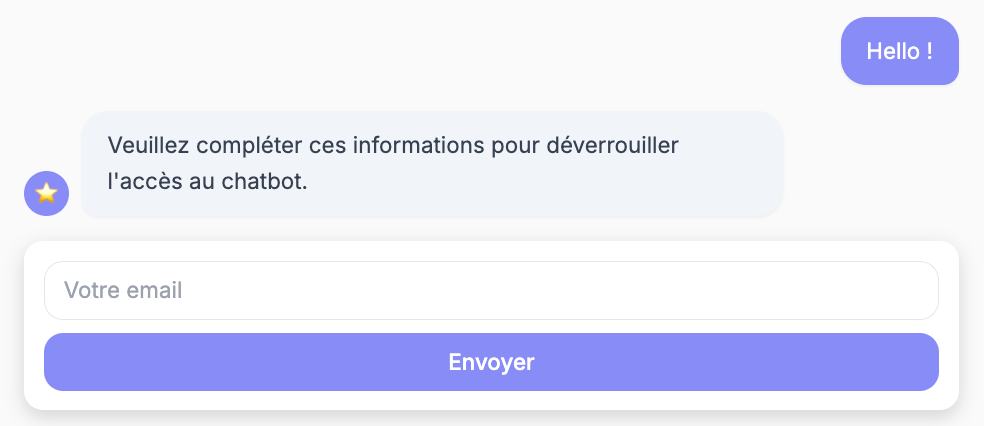Click the bot message about unlocking chatbot

pos(432,164)
